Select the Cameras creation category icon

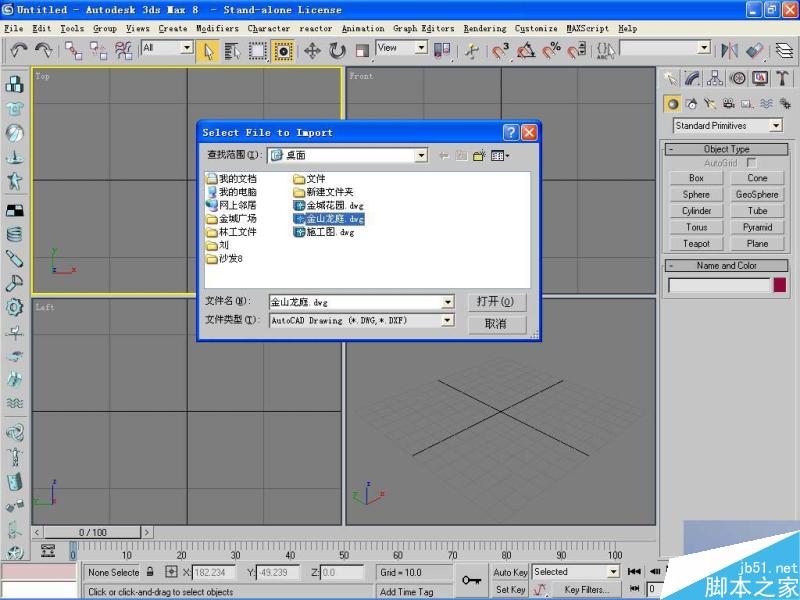727,101
